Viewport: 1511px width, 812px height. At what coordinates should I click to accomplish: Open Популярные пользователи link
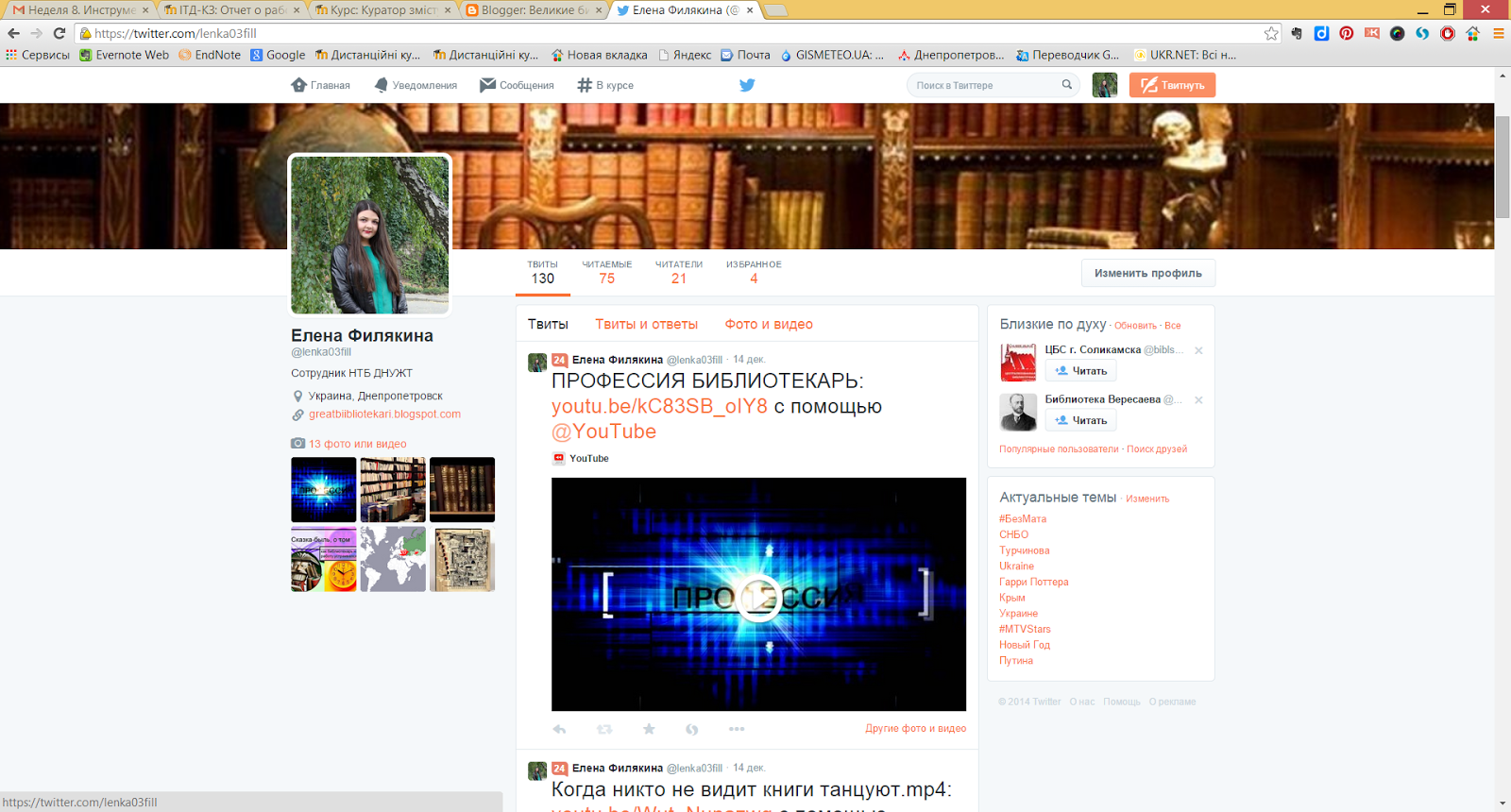click(x=1059, y=449)
